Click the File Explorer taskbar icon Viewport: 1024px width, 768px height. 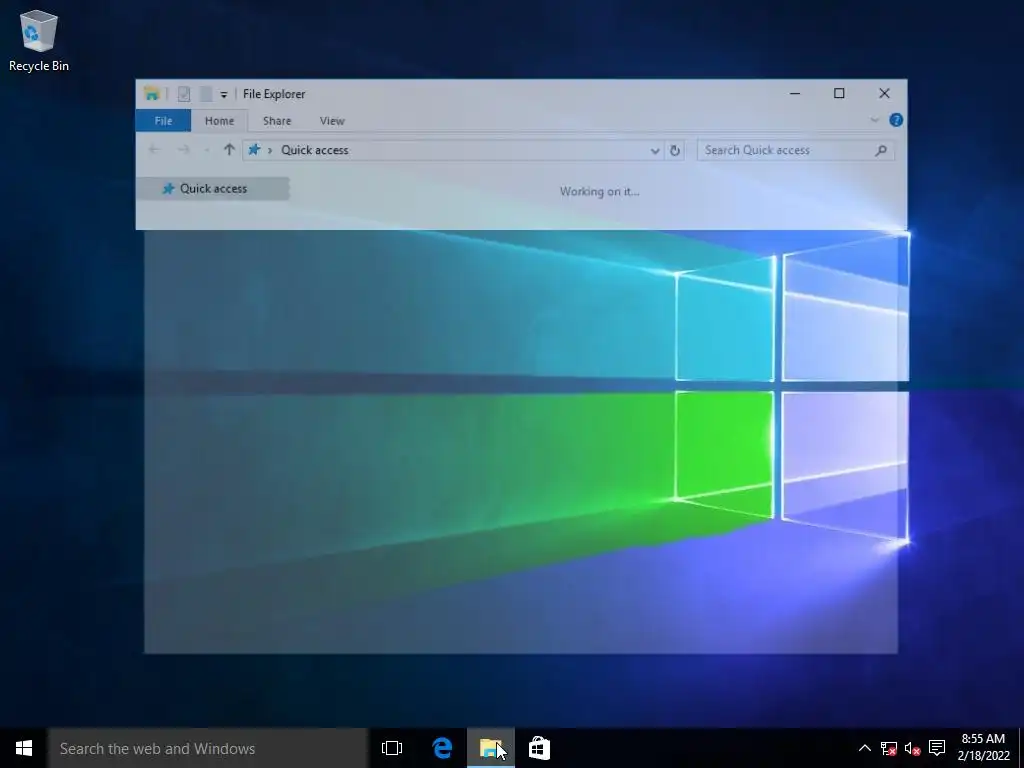[x=491, y=748]
